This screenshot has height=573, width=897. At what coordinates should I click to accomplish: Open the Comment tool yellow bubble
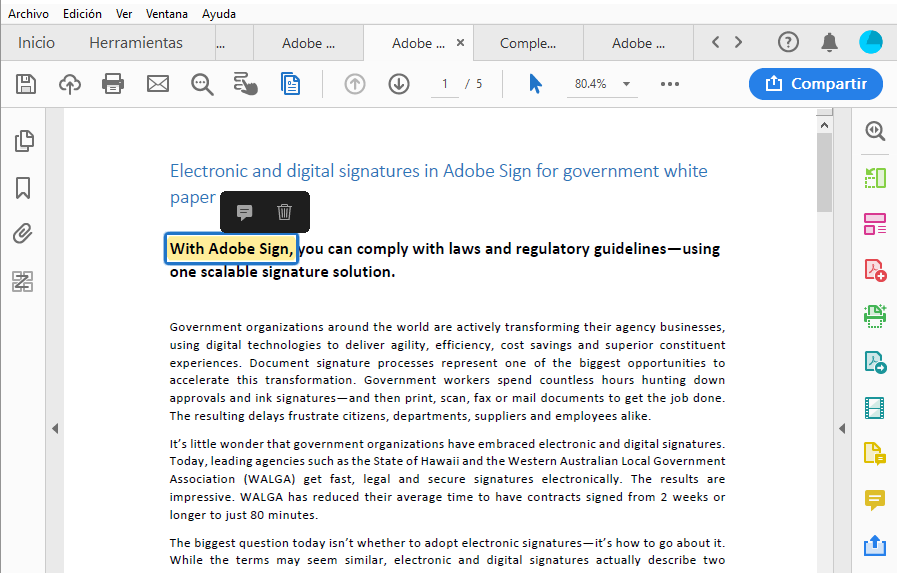coord(875,500)
